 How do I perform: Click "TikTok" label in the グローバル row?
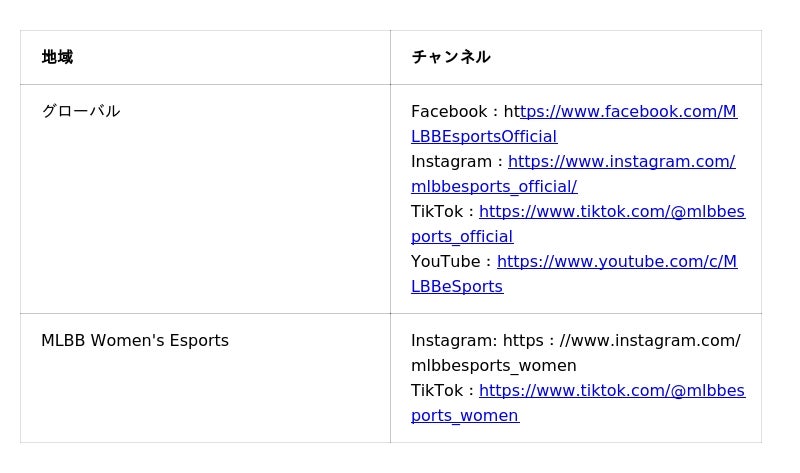pyautogui.click(x=436, y=212)
